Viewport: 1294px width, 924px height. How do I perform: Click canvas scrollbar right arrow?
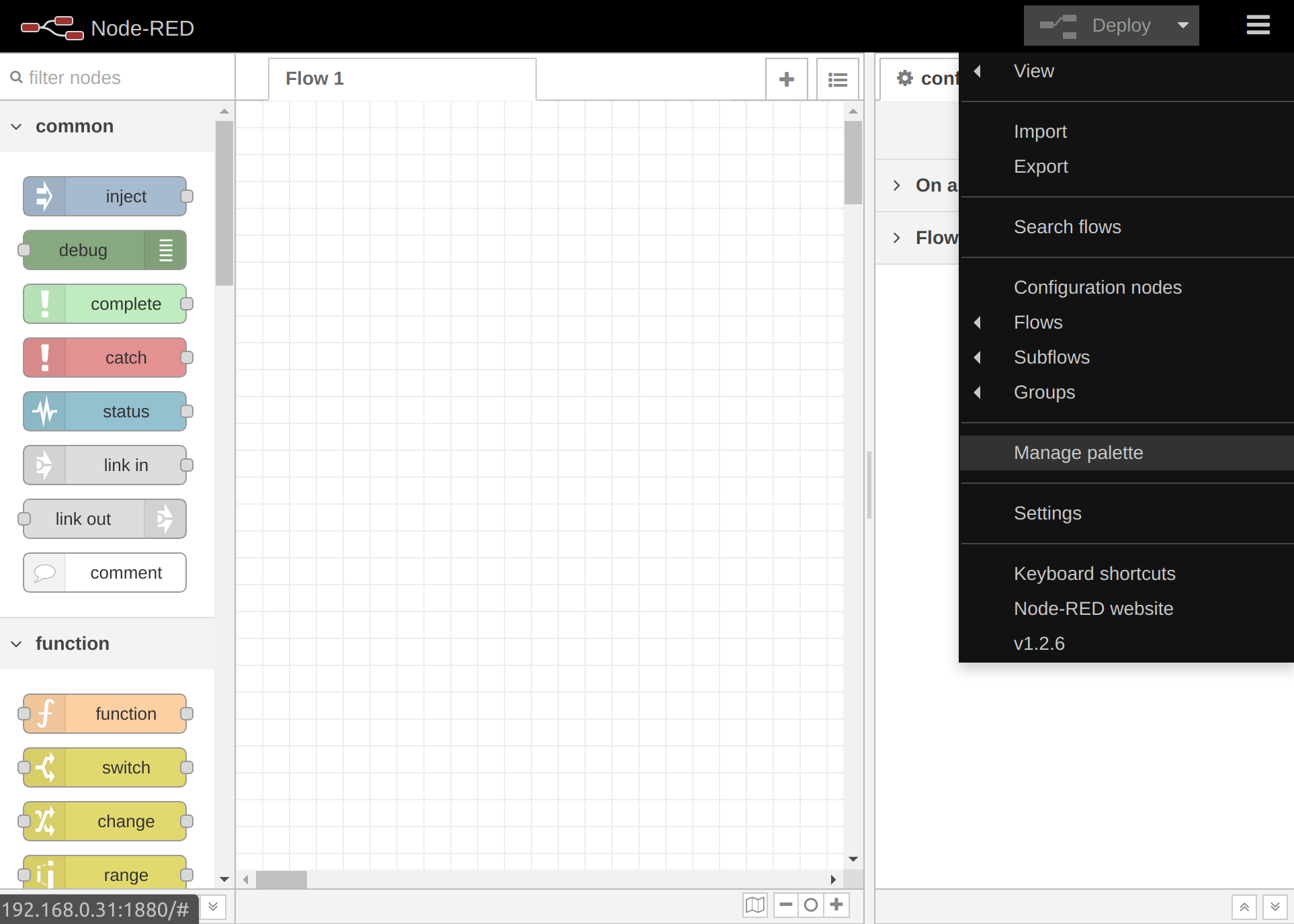click(x=833, y=879)
